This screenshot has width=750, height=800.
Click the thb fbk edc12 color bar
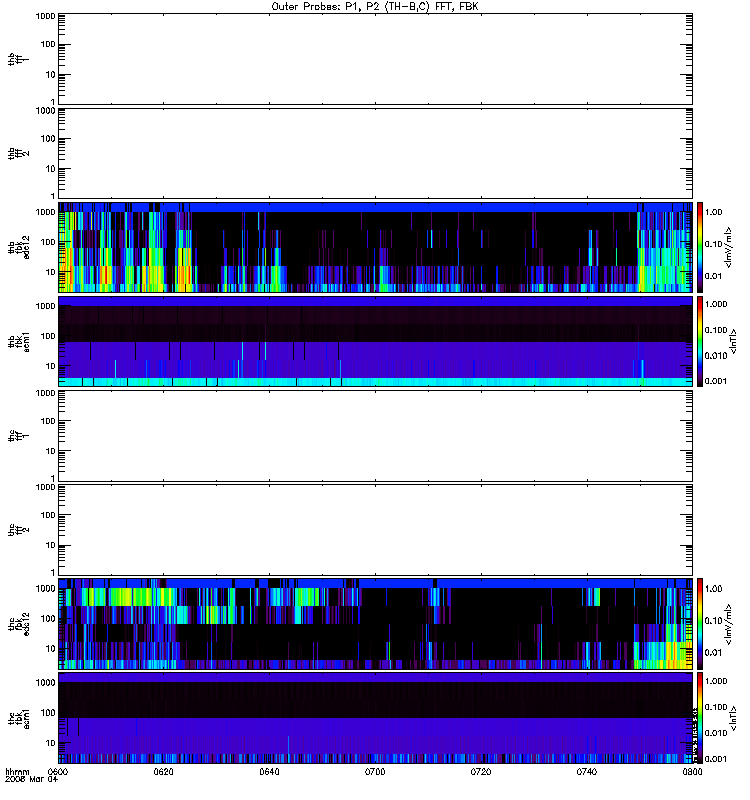[x=700, y=247]
